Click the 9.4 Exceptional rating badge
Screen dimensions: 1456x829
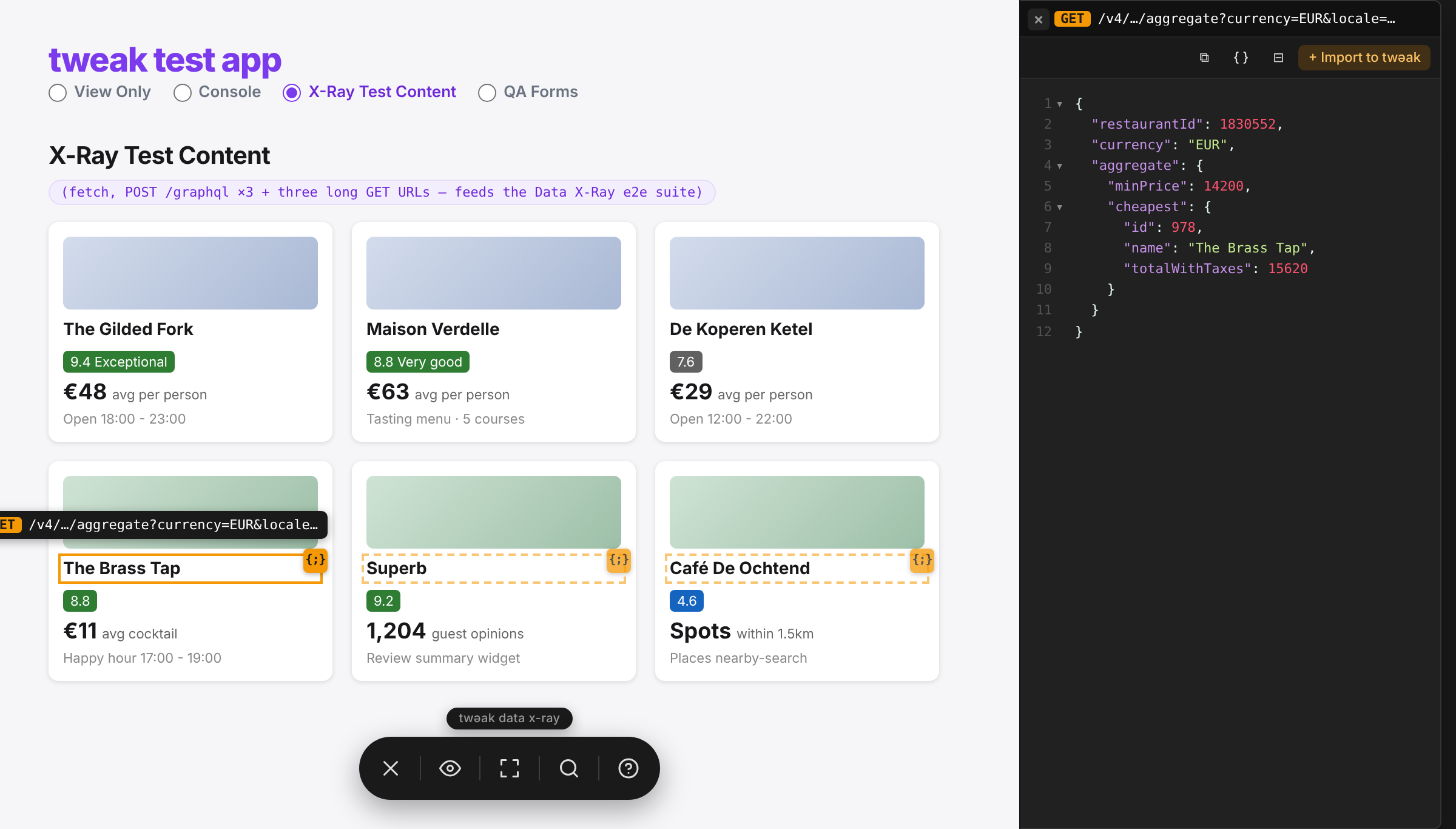coord(119,362)
